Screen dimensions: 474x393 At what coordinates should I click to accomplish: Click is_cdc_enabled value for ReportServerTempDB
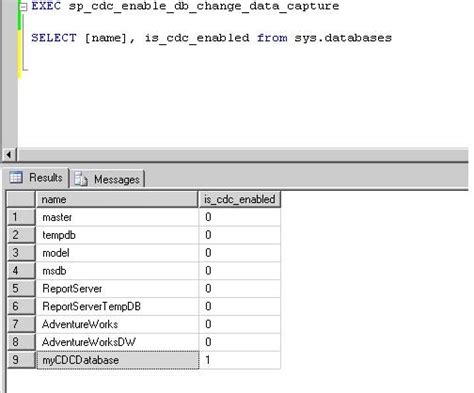[x=240, y=306]
